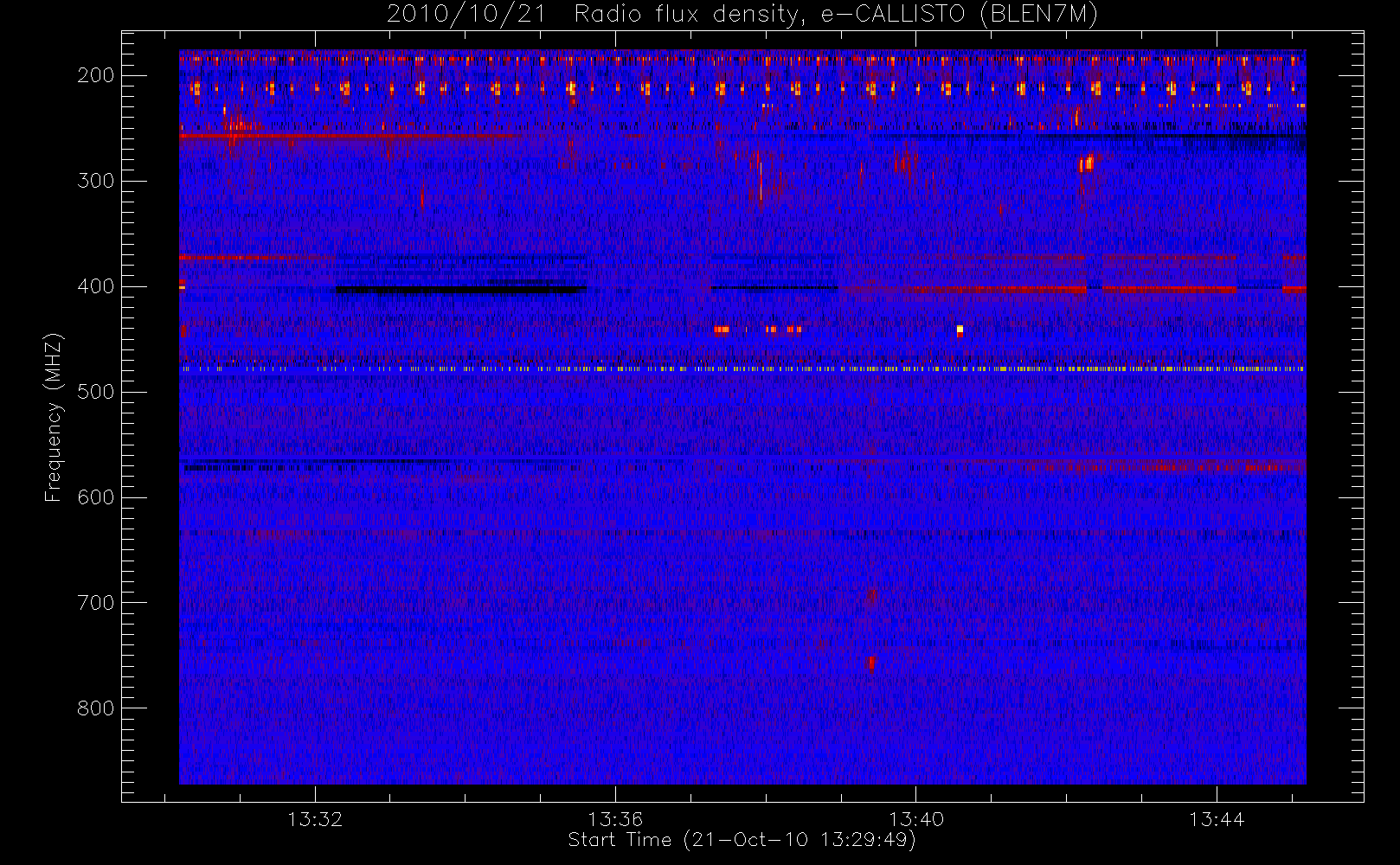The image size is (1400, 865).
Task: Click the Start Time axis caption
Action: [742, 840]
